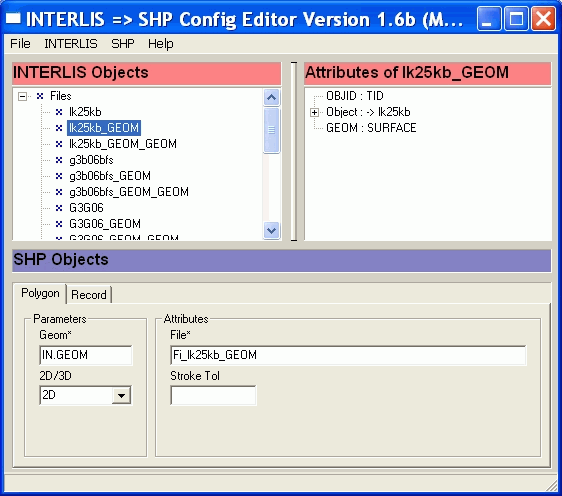The width and height of the screenshot is (562, 496).
Task: Click the icon beside g3b06bfs
Action: pyautogui.click(x=59, y=160)
